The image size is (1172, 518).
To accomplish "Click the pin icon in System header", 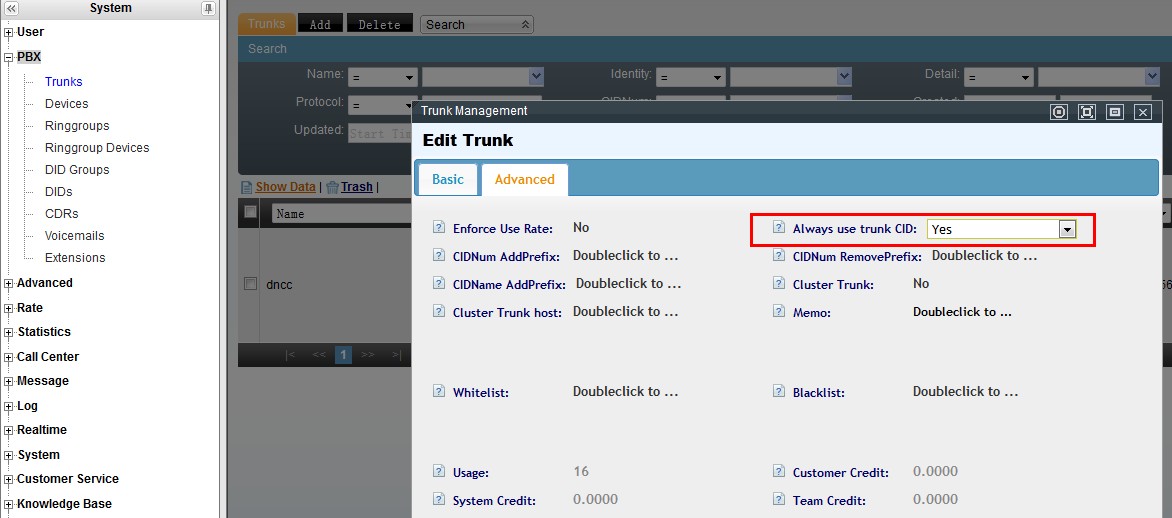I will (x=208, y=8).
